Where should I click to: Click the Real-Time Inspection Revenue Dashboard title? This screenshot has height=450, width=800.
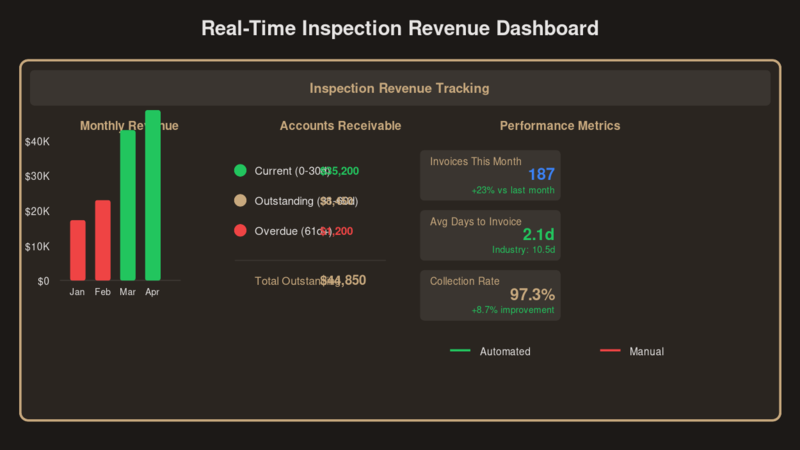click(400, 29)
